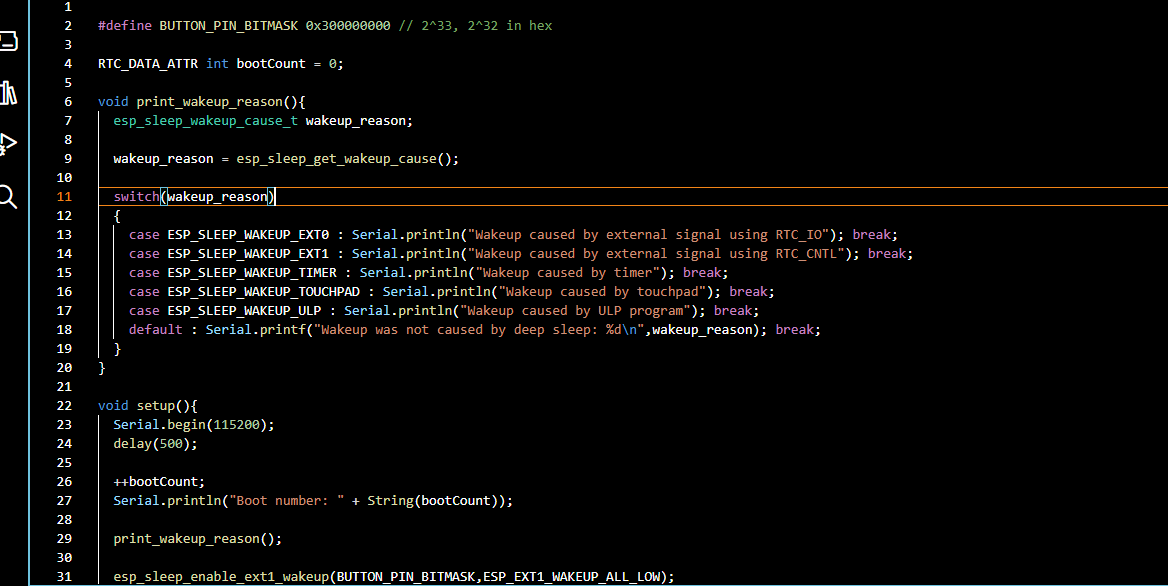Click line number 11 in the gutter

pos(65,197)
